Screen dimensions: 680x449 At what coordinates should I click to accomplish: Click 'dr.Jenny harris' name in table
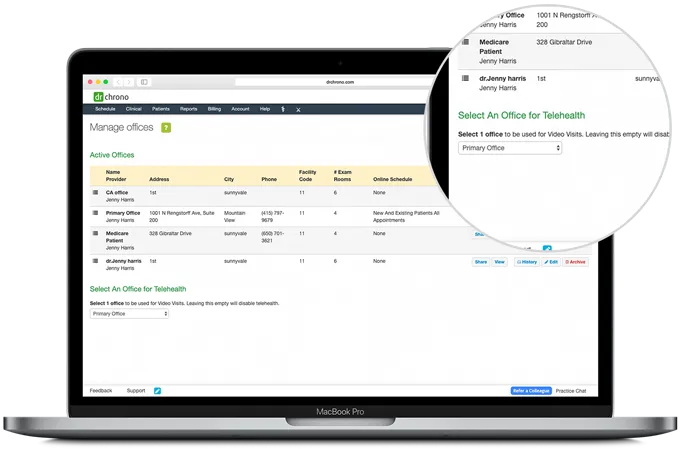(x=124, y=261)
